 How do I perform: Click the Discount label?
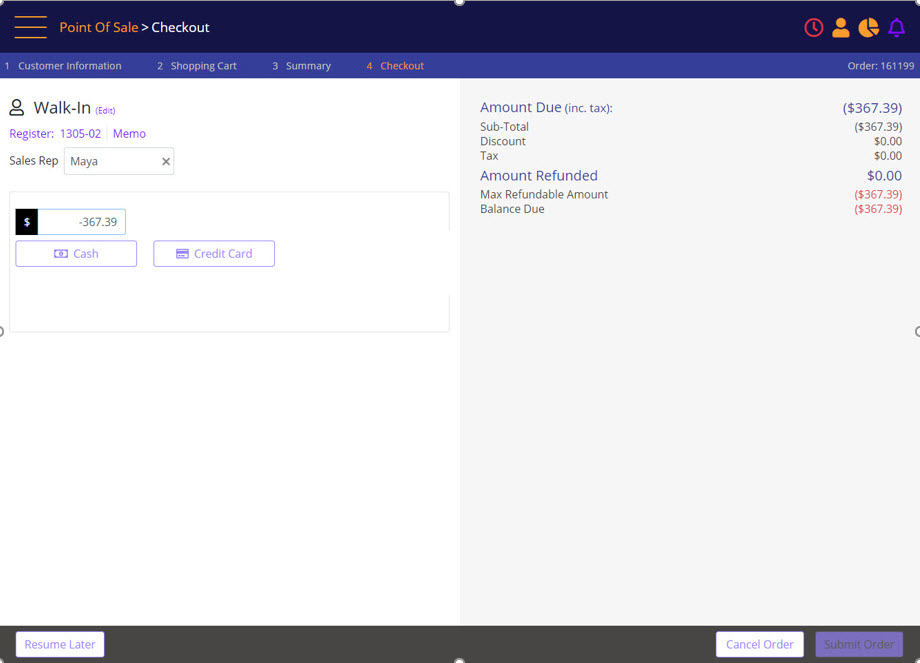pos(503,141)
